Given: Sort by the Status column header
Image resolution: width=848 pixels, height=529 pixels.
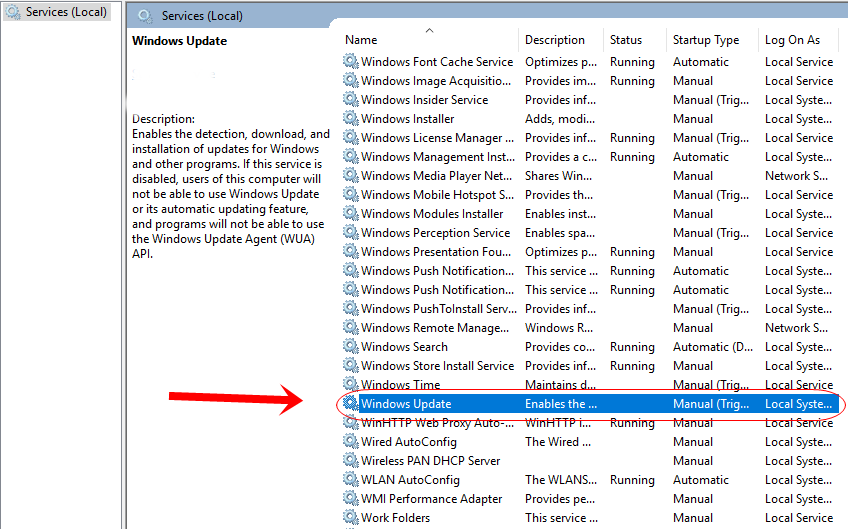Looking at the screenshot, I should tap(626, 39).
